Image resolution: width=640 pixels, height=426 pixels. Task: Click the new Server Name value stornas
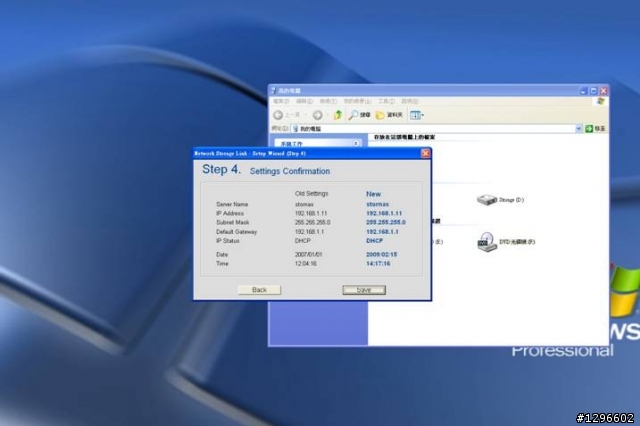point(378,204)
